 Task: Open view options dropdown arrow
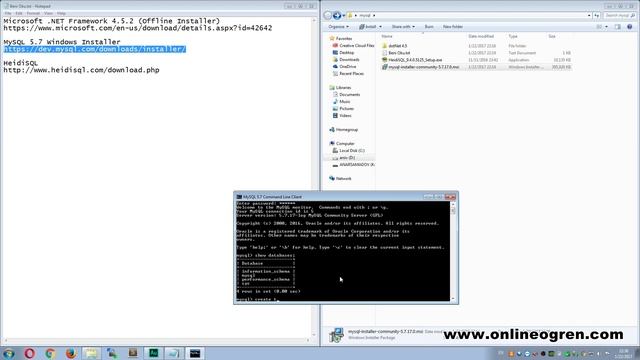606,27
